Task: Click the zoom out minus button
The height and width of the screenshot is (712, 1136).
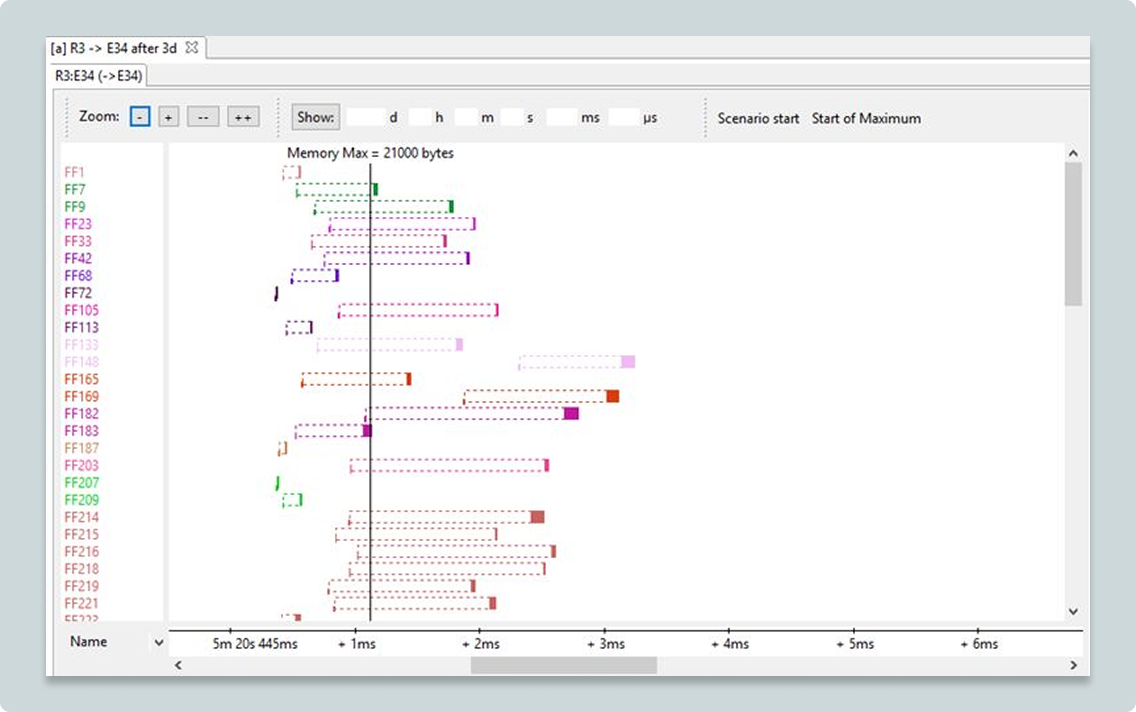Action: [140, 117]
